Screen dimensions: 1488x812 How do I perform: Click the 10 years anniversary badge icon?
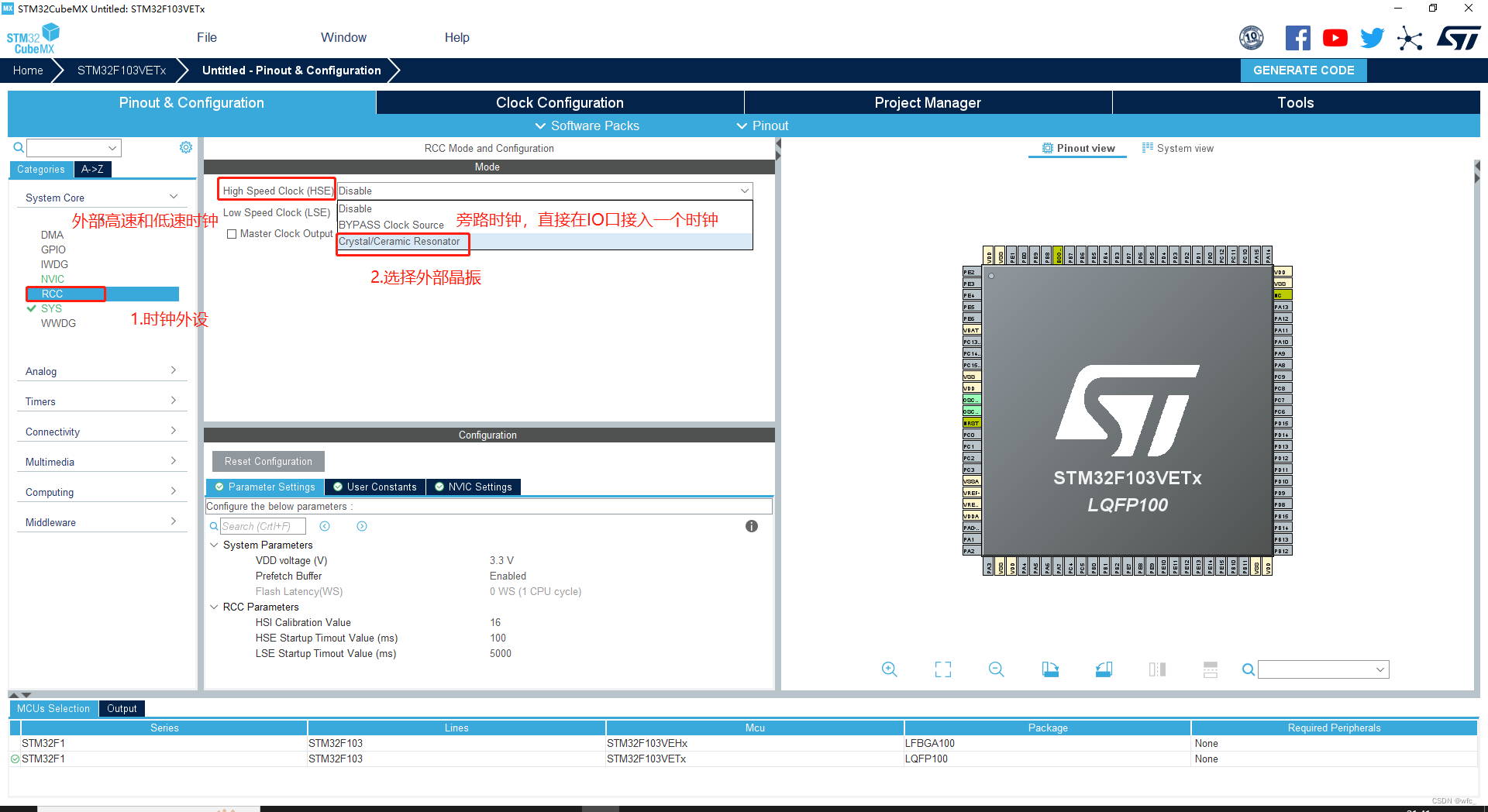click(x=1252, y=38)
